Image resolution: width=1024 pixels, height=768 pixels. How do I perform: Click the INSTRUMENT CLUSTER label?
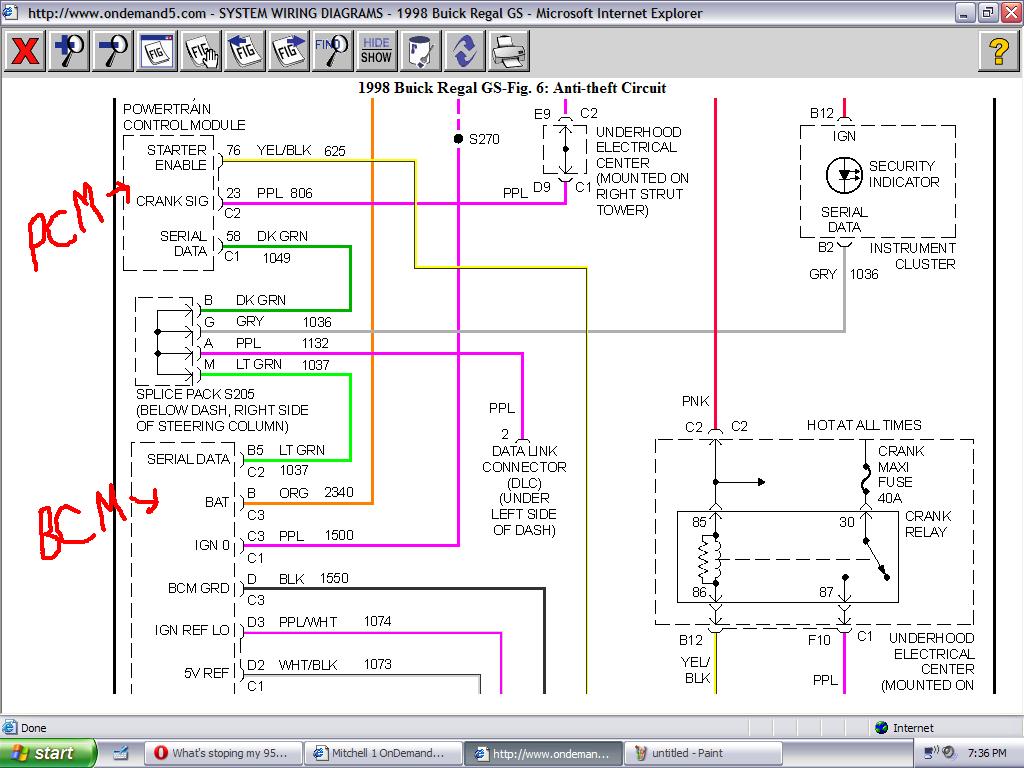click(x=912, y=256)
